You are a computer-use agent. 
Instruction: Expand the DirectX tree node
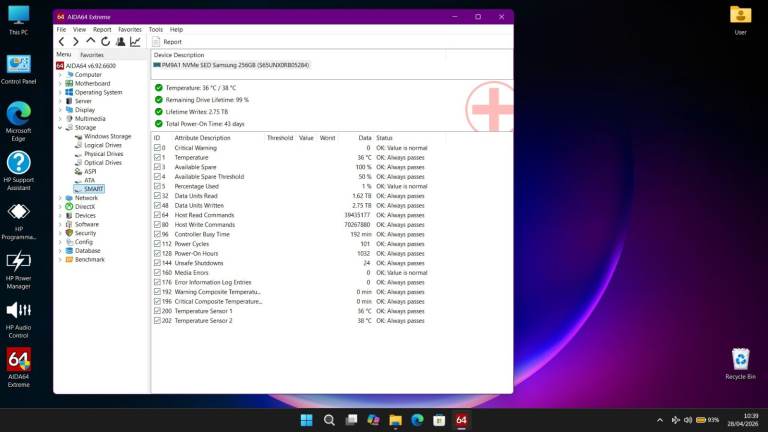(60, 207)
